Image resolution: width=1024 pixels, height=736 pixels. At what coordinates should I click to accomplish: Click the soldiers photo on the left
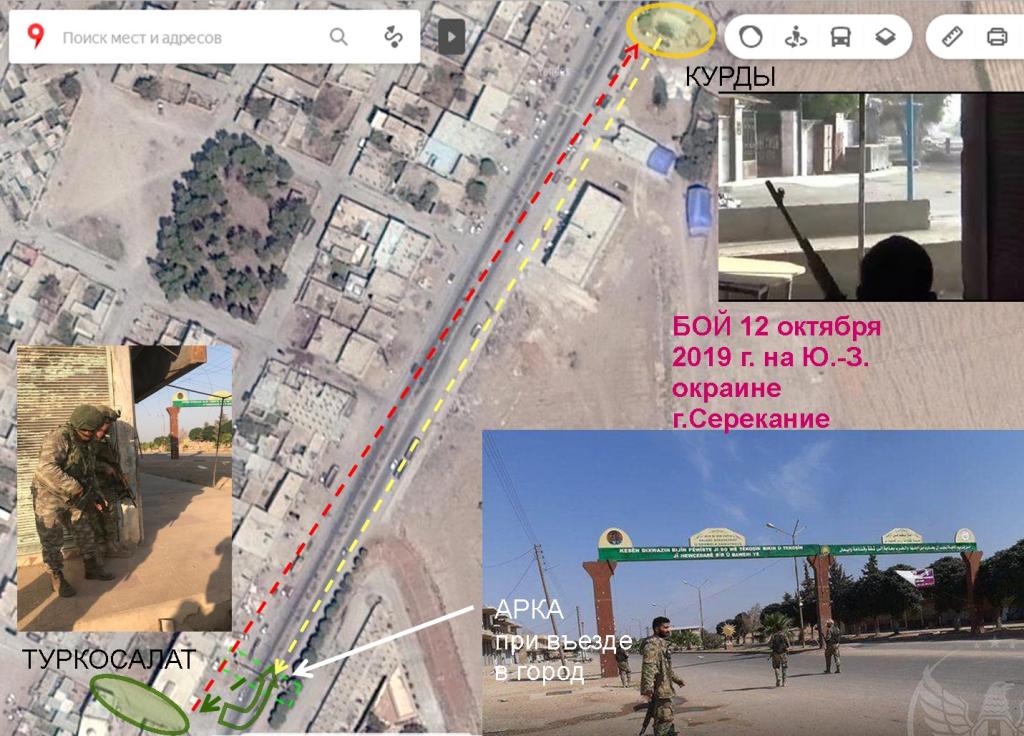click(x=124, y=488)
